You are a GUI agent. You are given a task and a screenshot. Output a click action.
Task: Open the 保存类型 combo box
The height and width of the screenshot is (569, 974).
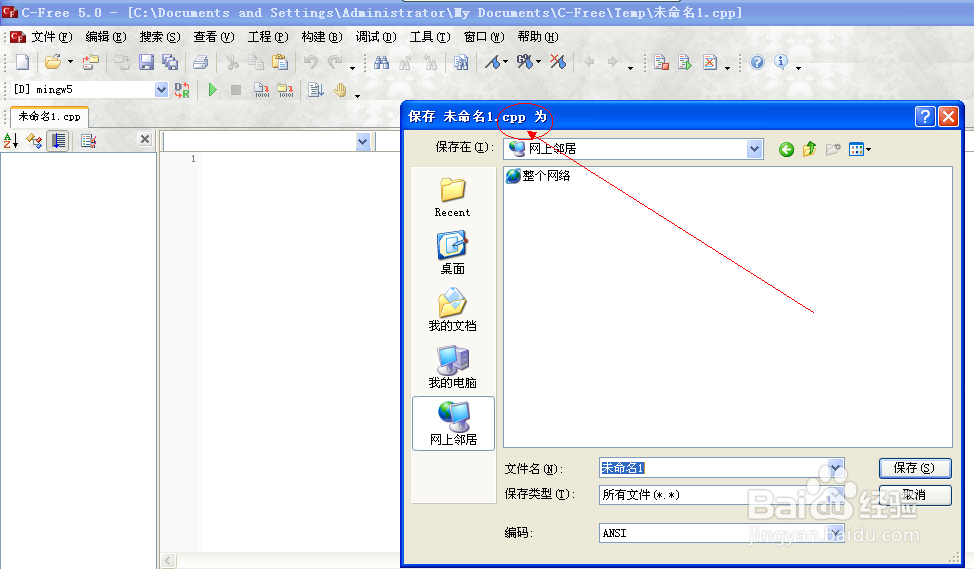721,494
